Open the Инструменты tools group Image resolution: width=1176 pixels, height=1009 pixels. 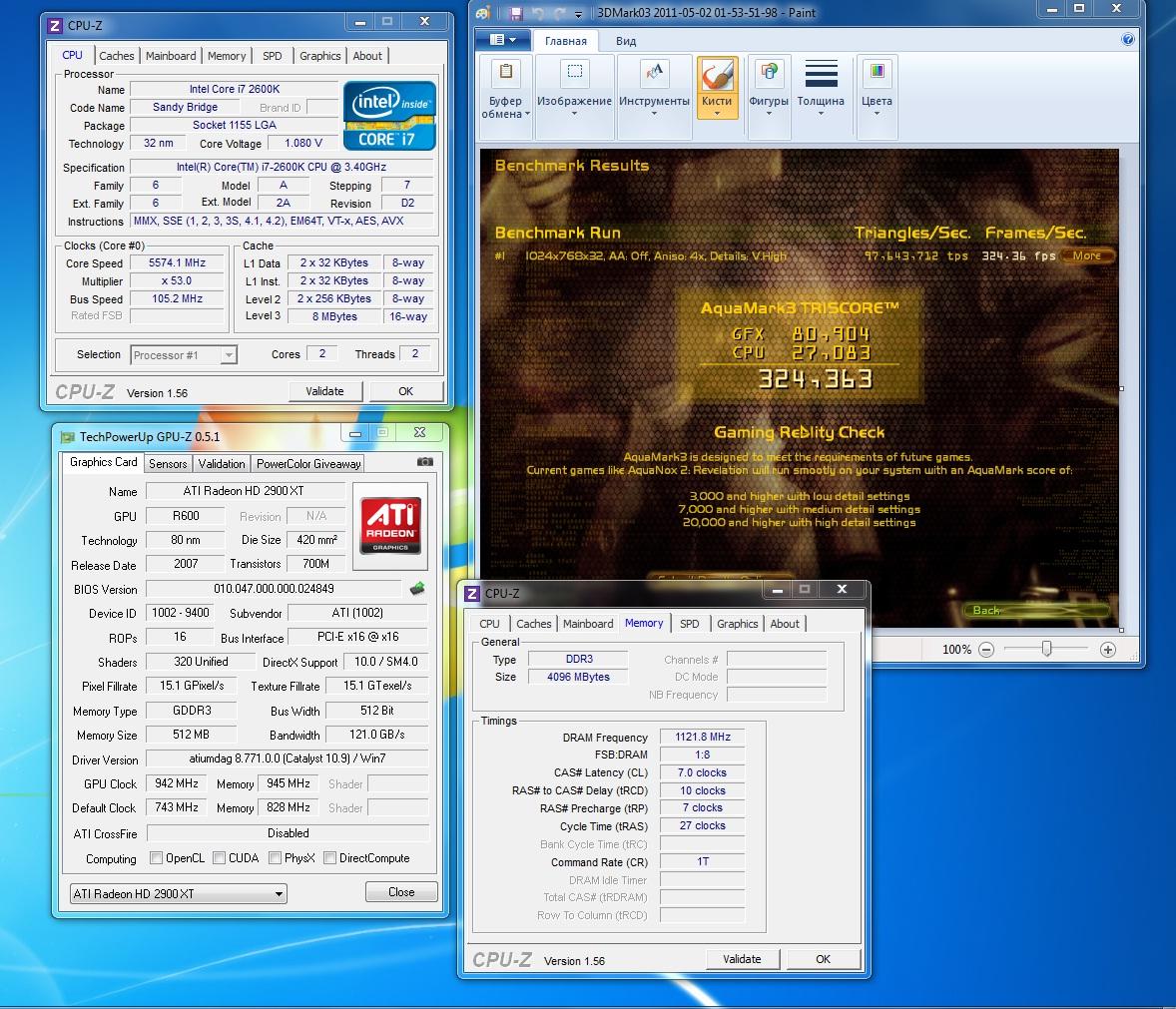pos(654,98)
